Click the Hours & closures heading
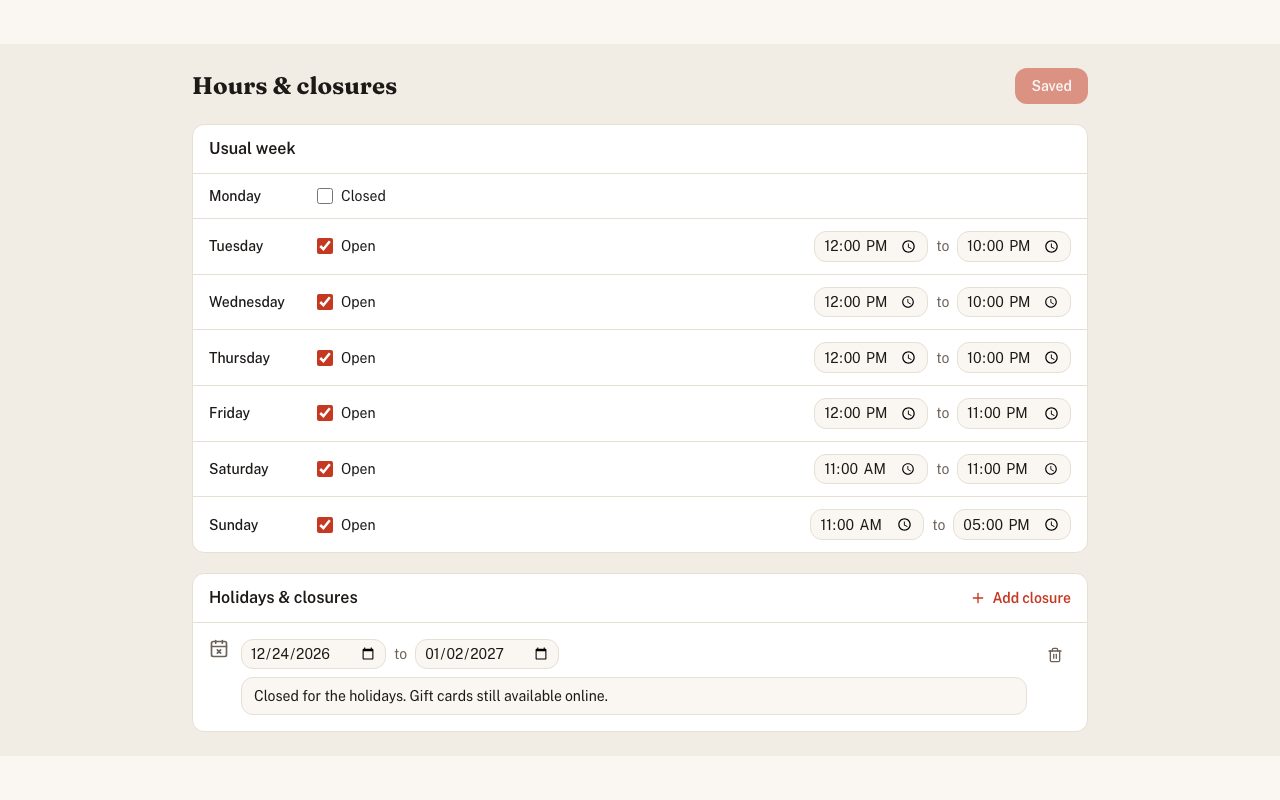 click(295, 86)
